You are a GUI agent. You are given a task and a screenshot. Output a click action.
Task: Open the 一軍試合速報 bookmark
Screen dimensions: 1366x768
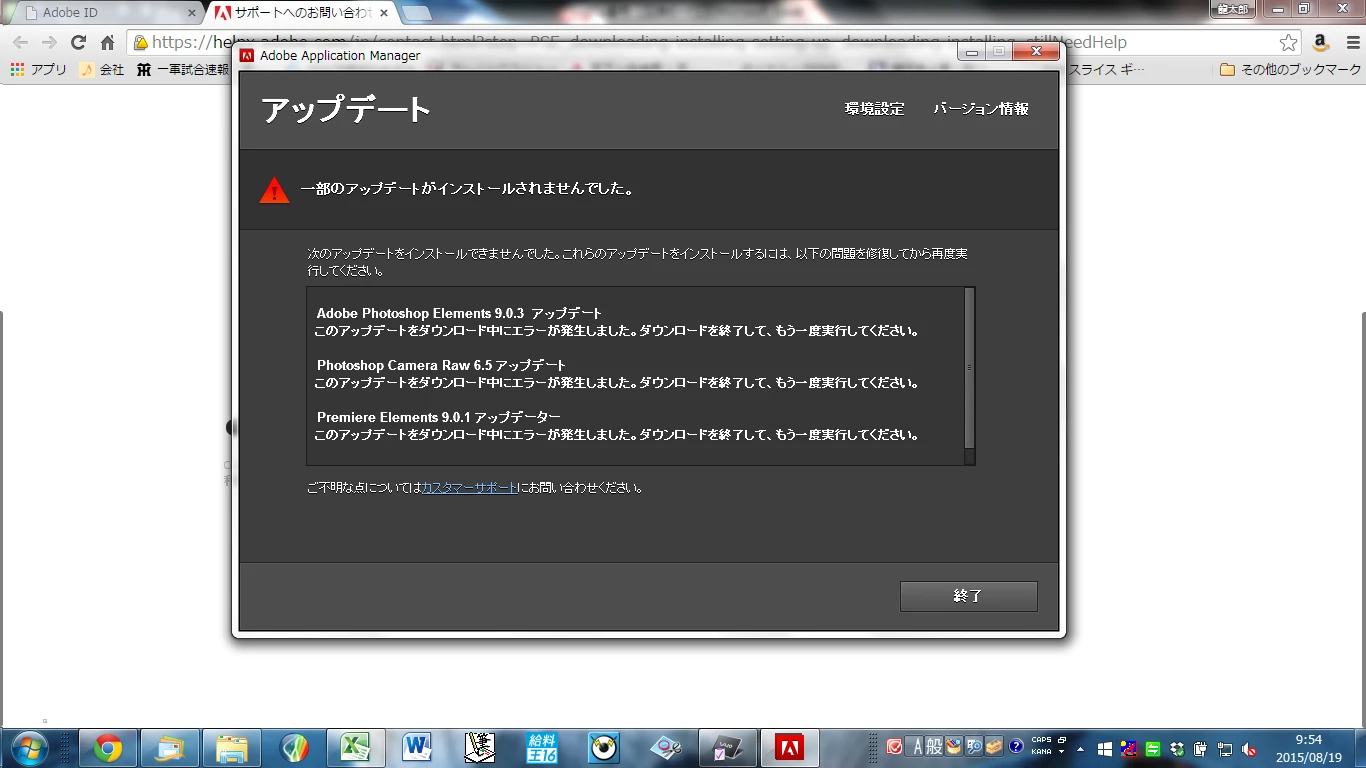183,70
